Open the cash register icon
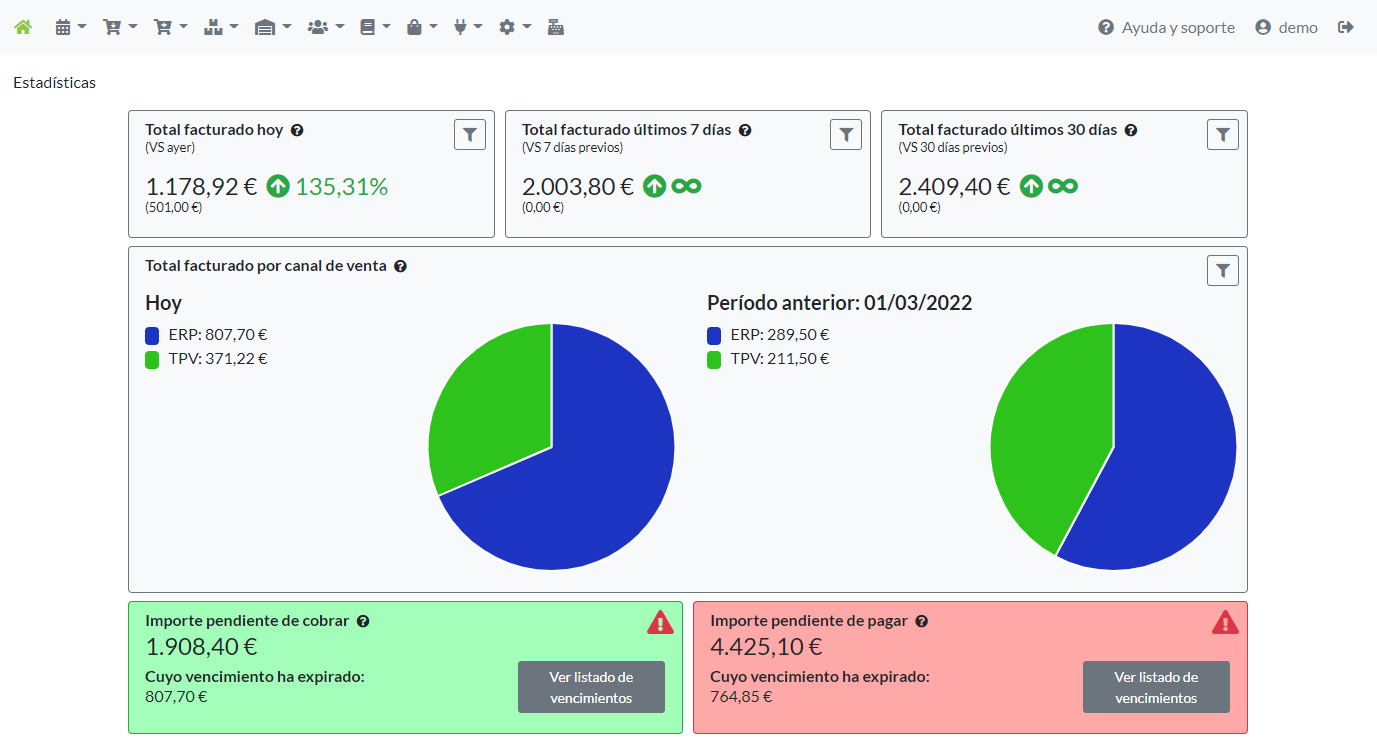Screen dimensions: 1377x755 556,27
